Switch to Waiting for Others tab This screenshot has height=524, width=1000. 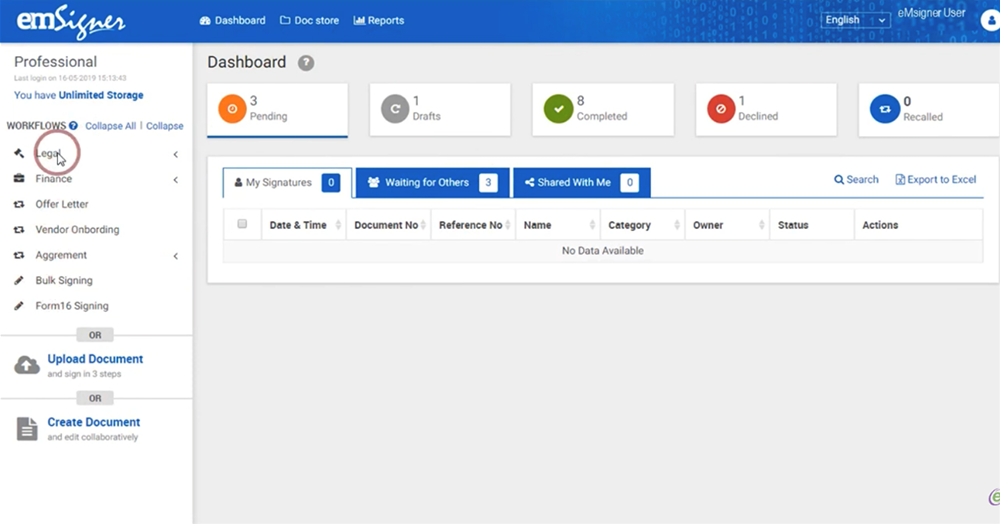432,183
